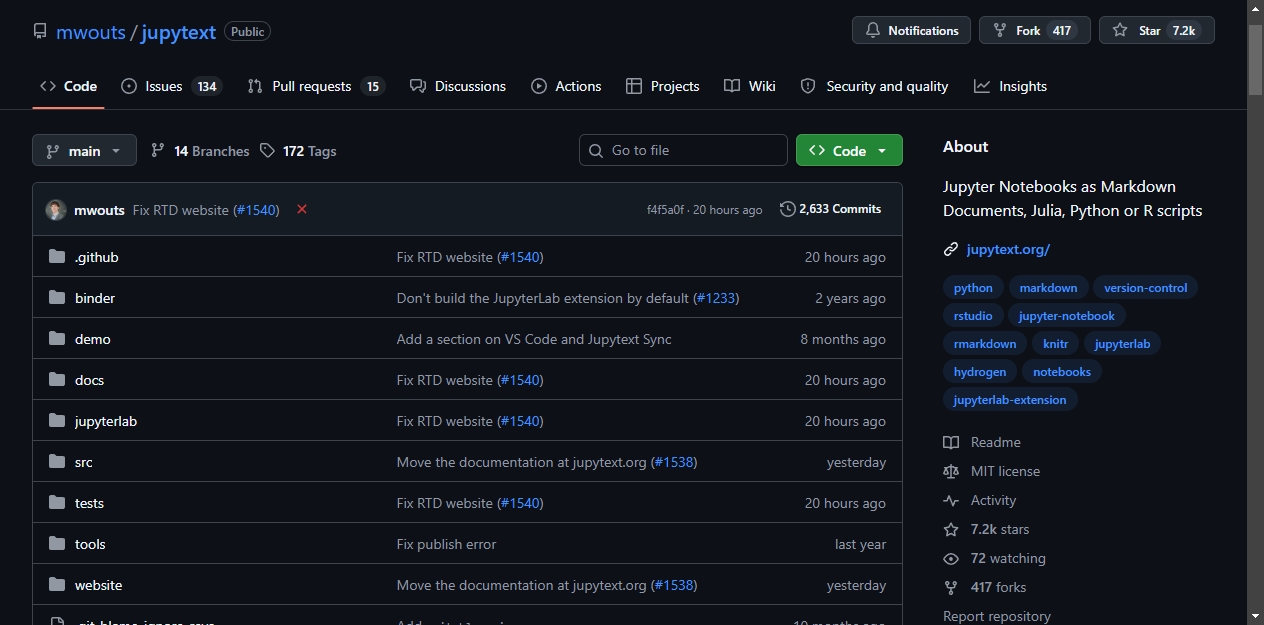Open the Issues tab
Viewport: 1264px width, 625px height.
[x=171, y=86]
